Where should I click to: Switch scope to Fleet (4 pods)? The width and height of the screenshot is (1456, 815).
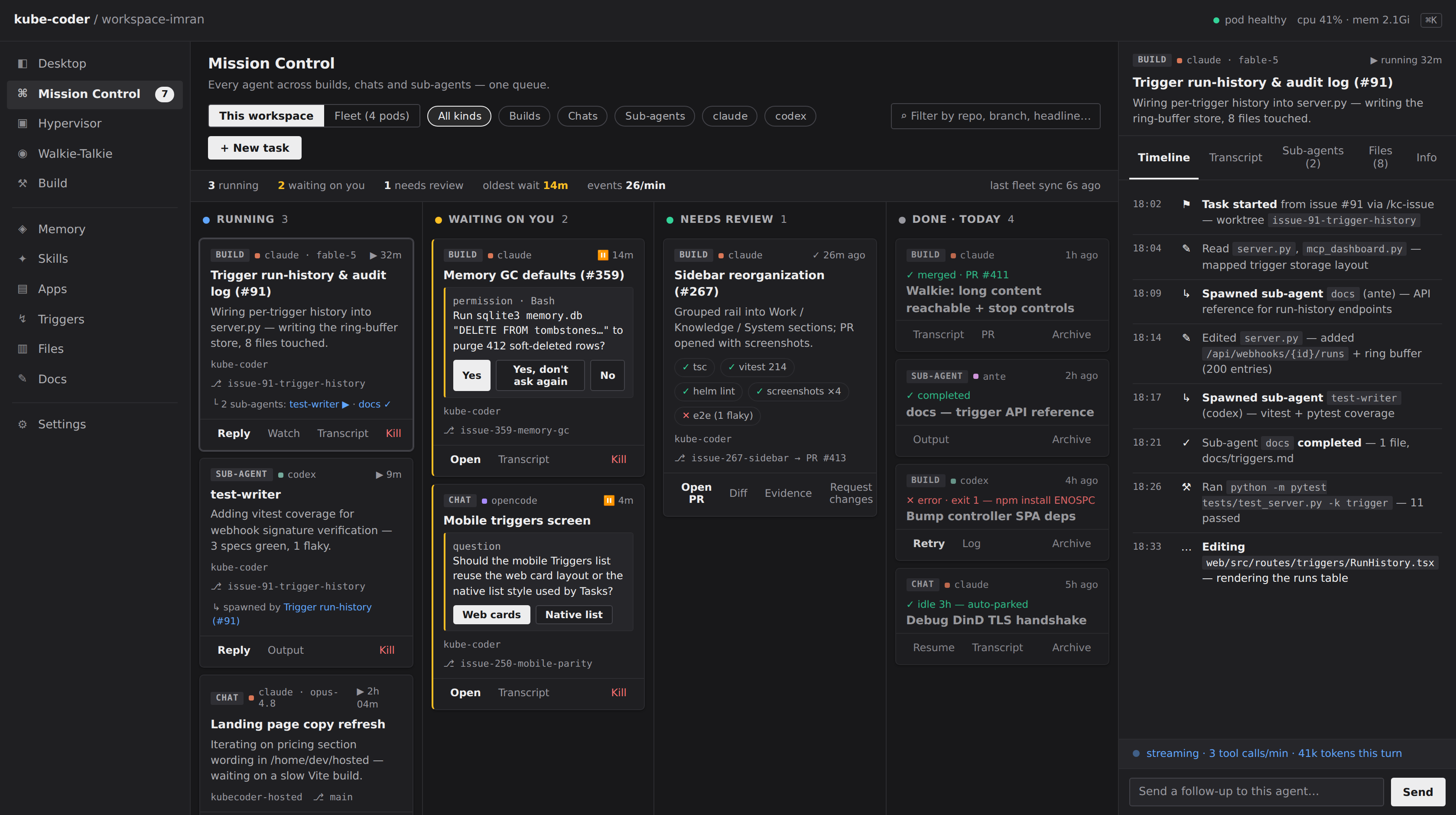coord(372,116)
